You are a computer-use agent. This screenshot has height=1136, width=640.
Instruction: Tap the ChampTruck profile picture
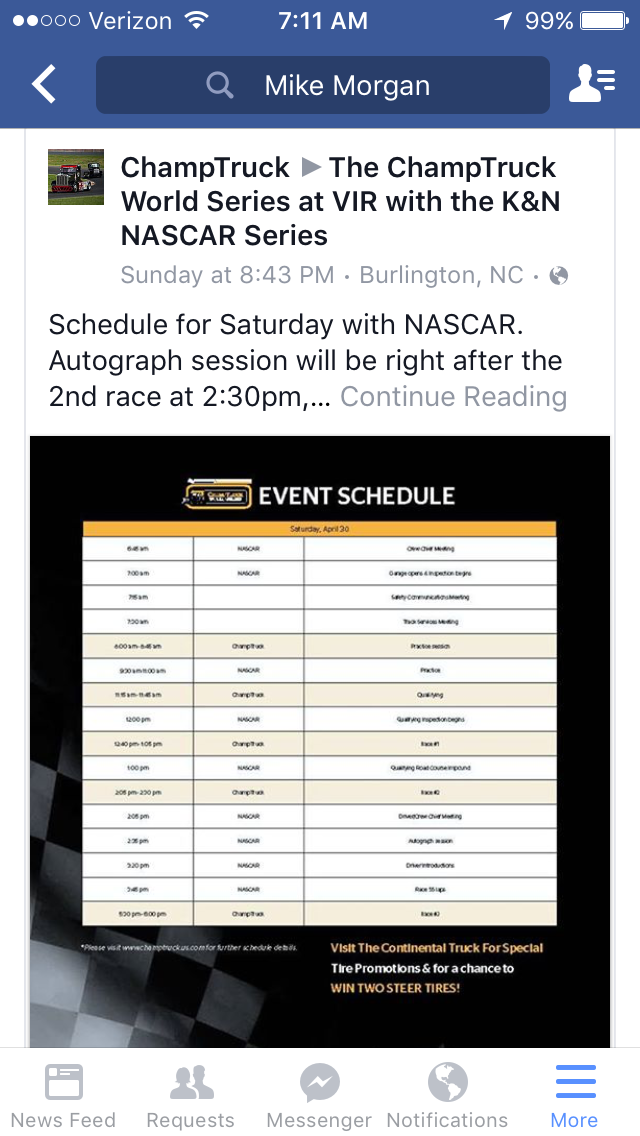[x=76, y=177]
